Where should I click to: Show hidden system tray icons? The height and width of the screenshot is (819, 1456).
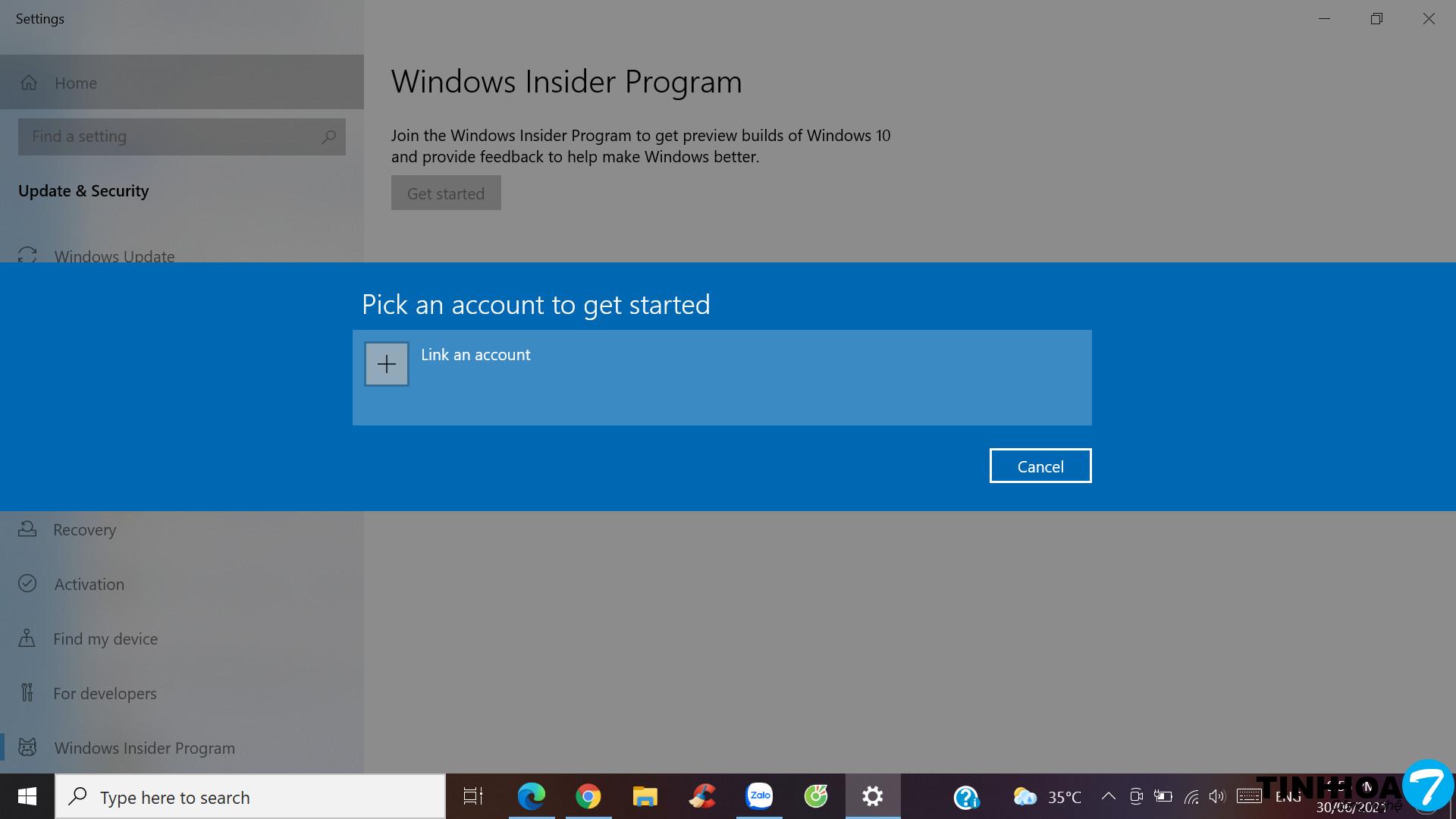point(1108,796)
